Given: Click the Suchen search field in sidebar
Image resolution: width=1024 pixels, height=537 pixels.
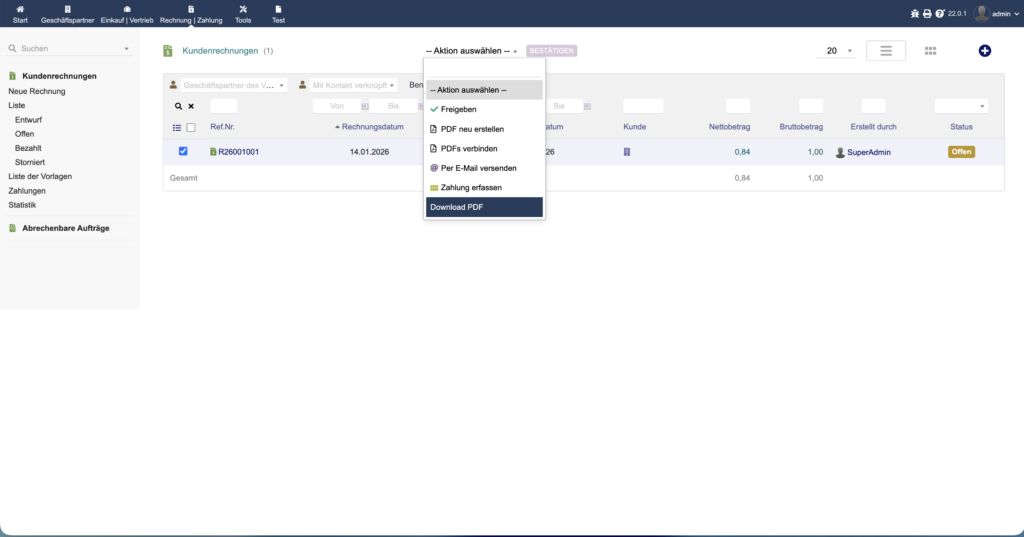Looking at the screenshot, I should tap(68, 48).
